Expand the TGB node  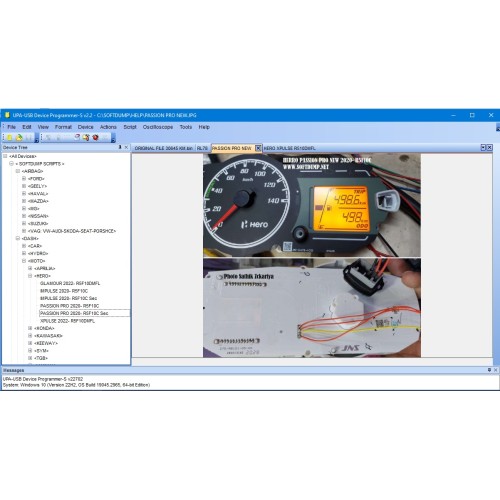[x=30, y=358]
